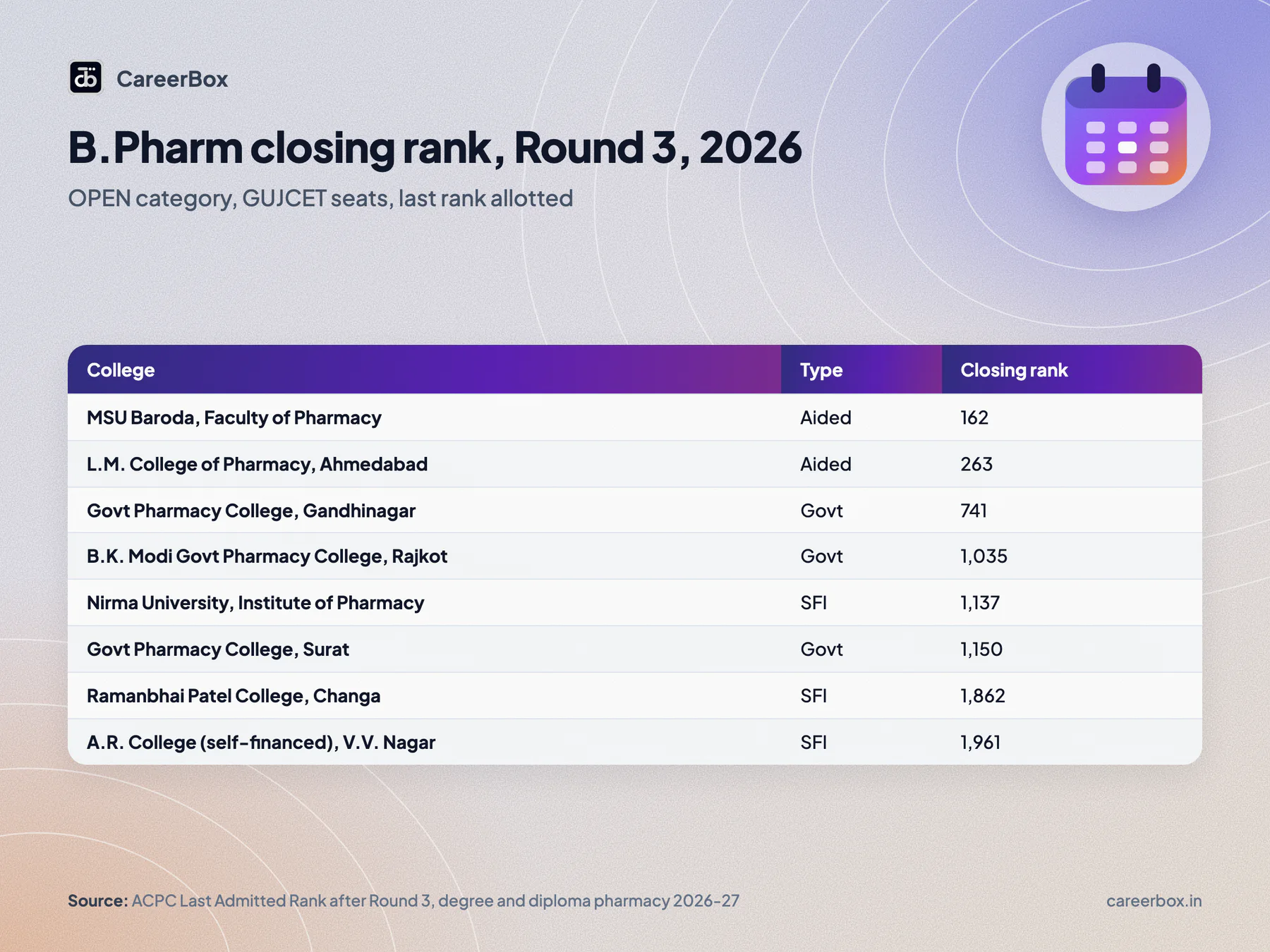The image size is (1270, 952).
Task: Select 'MSU Baroda, Faculty of Pharmacy' row name
Action: tap(234, 417)
